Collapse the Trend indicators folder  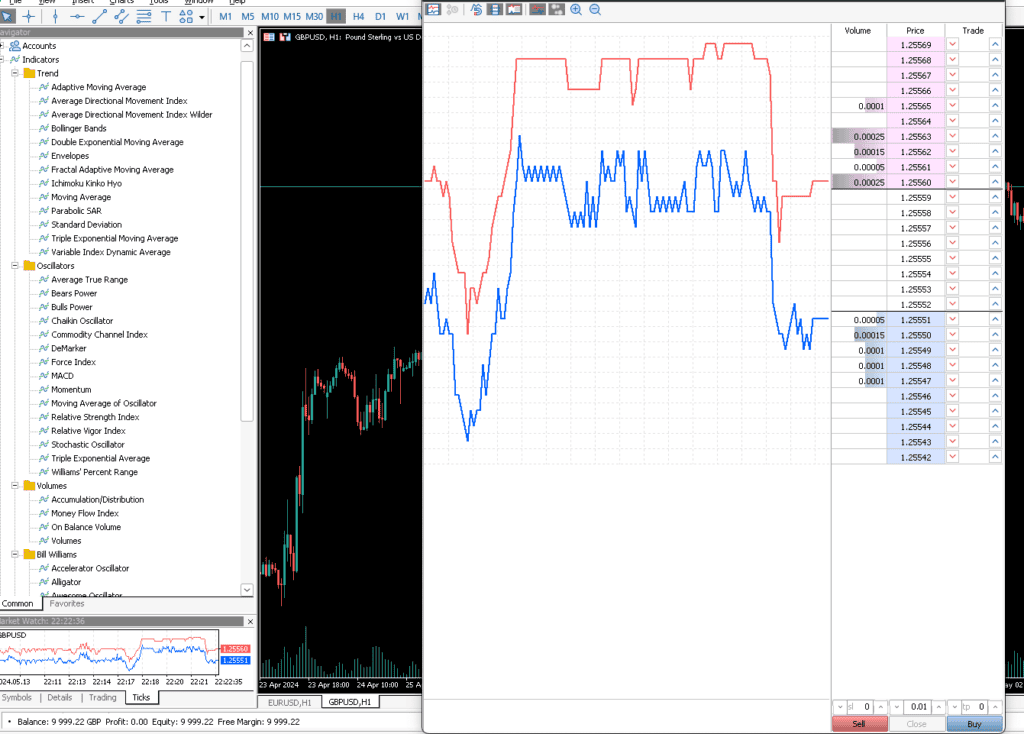pyautogui.click(x=14, y=73)
